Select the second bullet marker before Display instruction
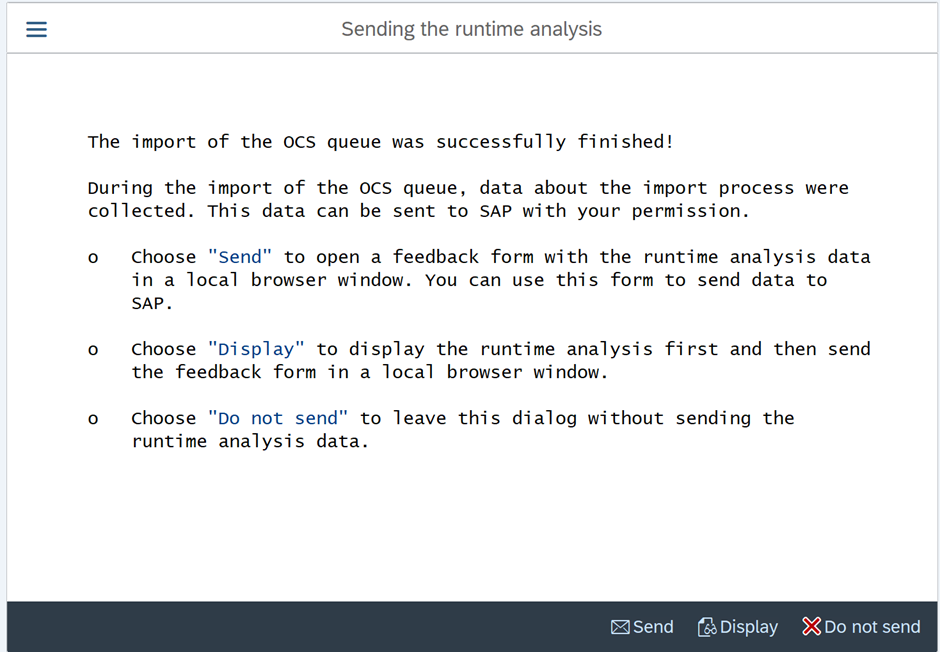This screenshot has height=652, width=940. (x=93, y=350)
